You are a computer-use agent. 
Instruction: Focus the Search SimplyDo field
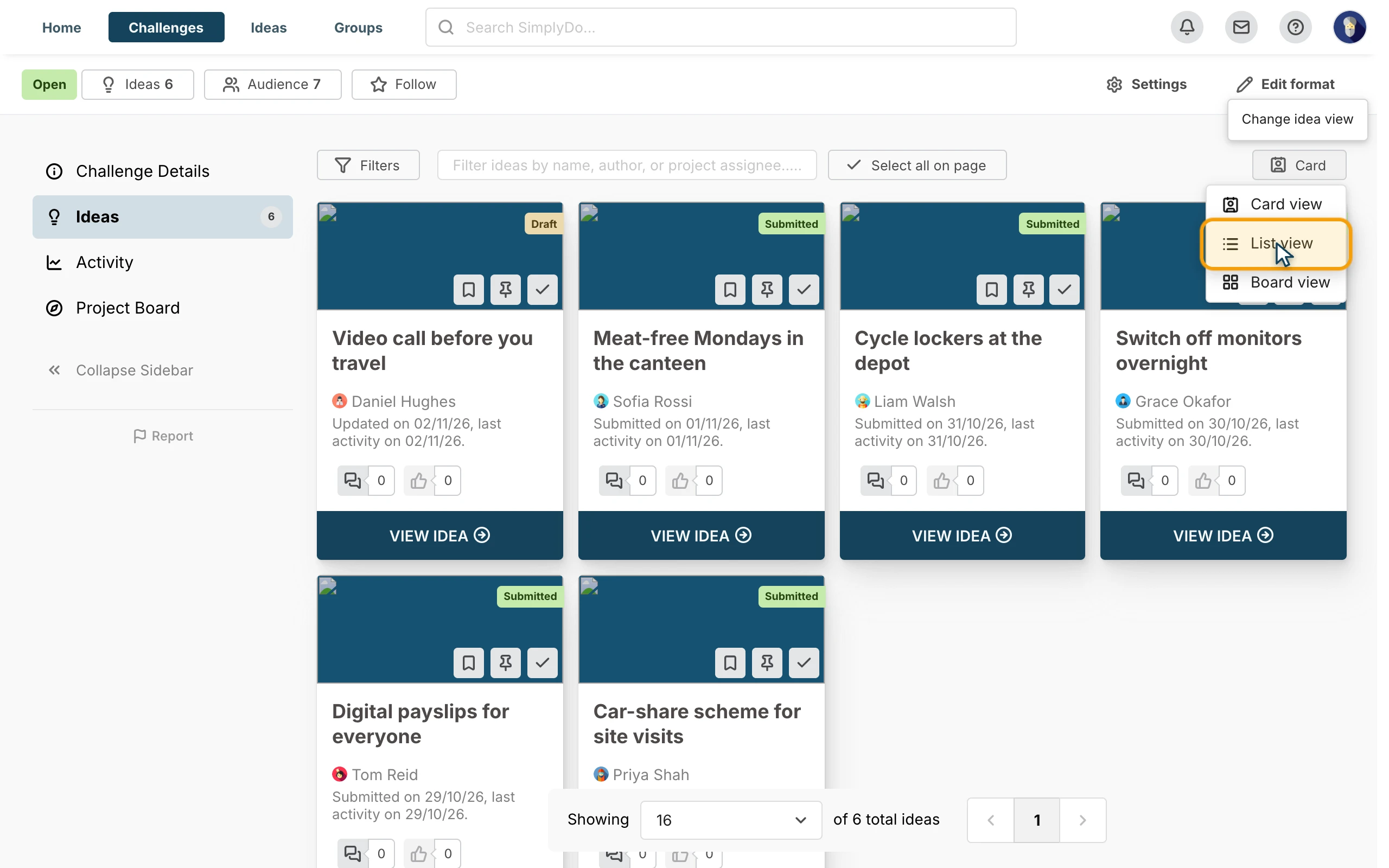(x=721, y=27)
